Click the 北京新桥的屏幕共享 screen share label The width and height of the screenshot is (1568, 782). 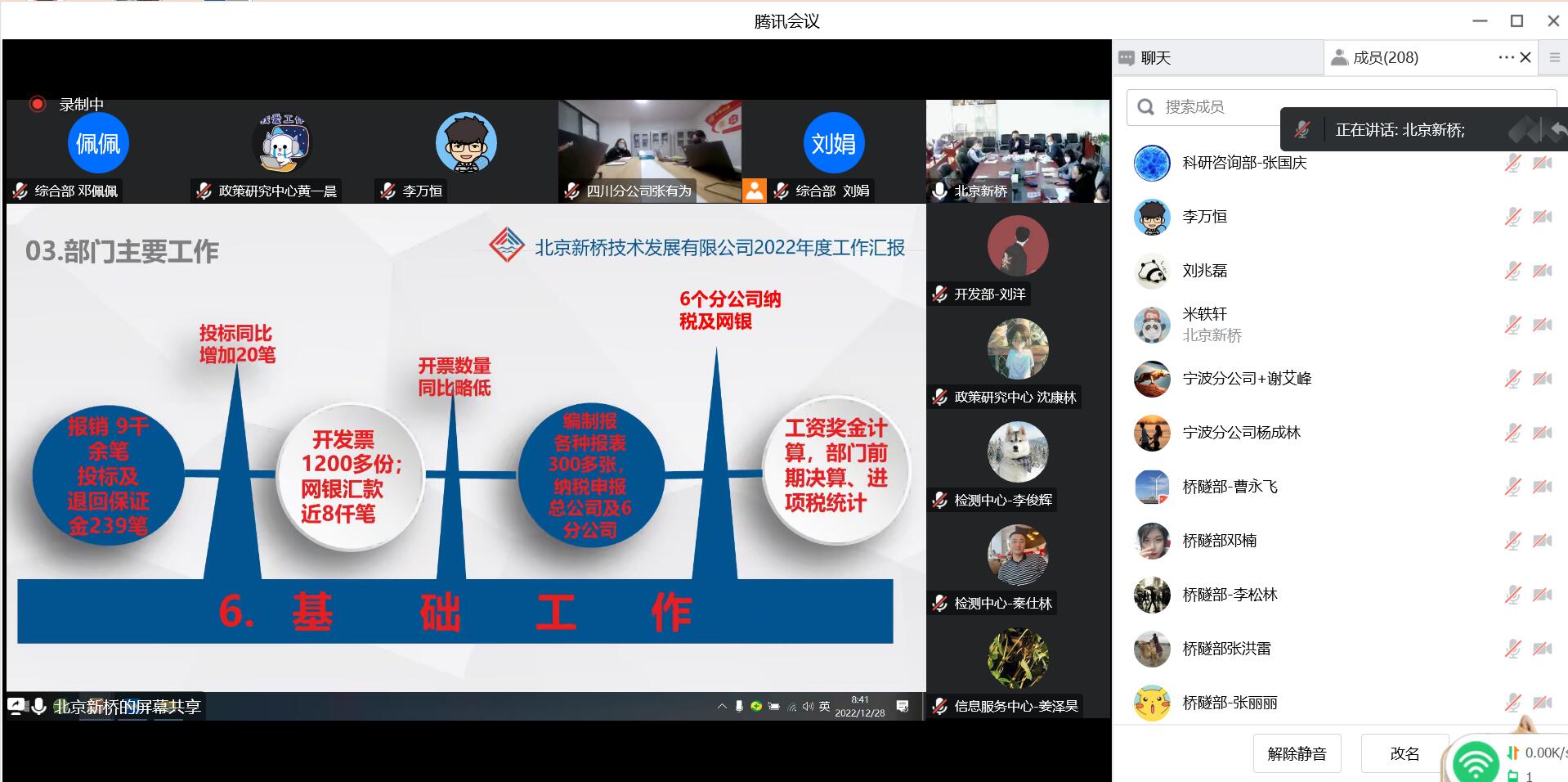point(128,706)
